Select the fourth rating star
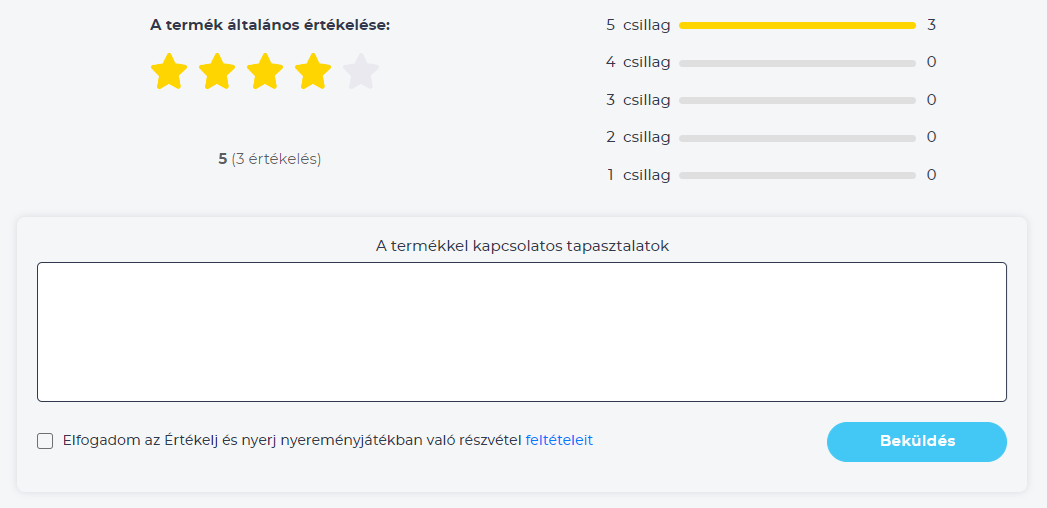Screen dimensions: 1047x508 (313, 71)
